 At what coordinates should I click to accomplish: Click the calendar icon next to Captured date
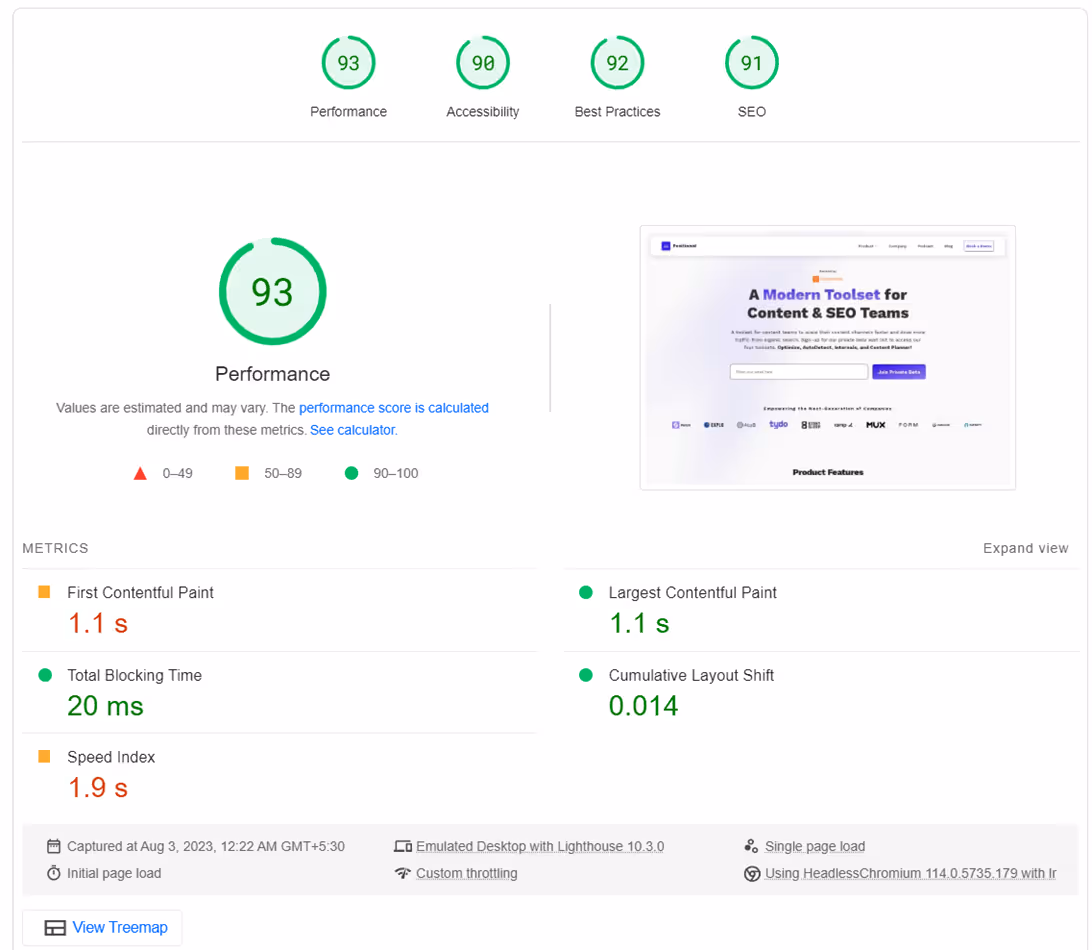[x=54, y=846]
